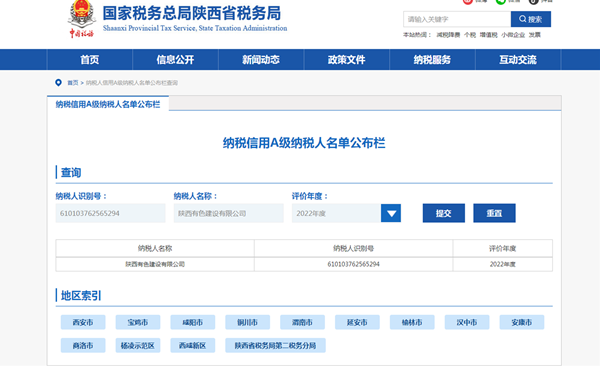Open the 首页 nav menu
This screenshot has height=366, width=600.
coord(90,60)
